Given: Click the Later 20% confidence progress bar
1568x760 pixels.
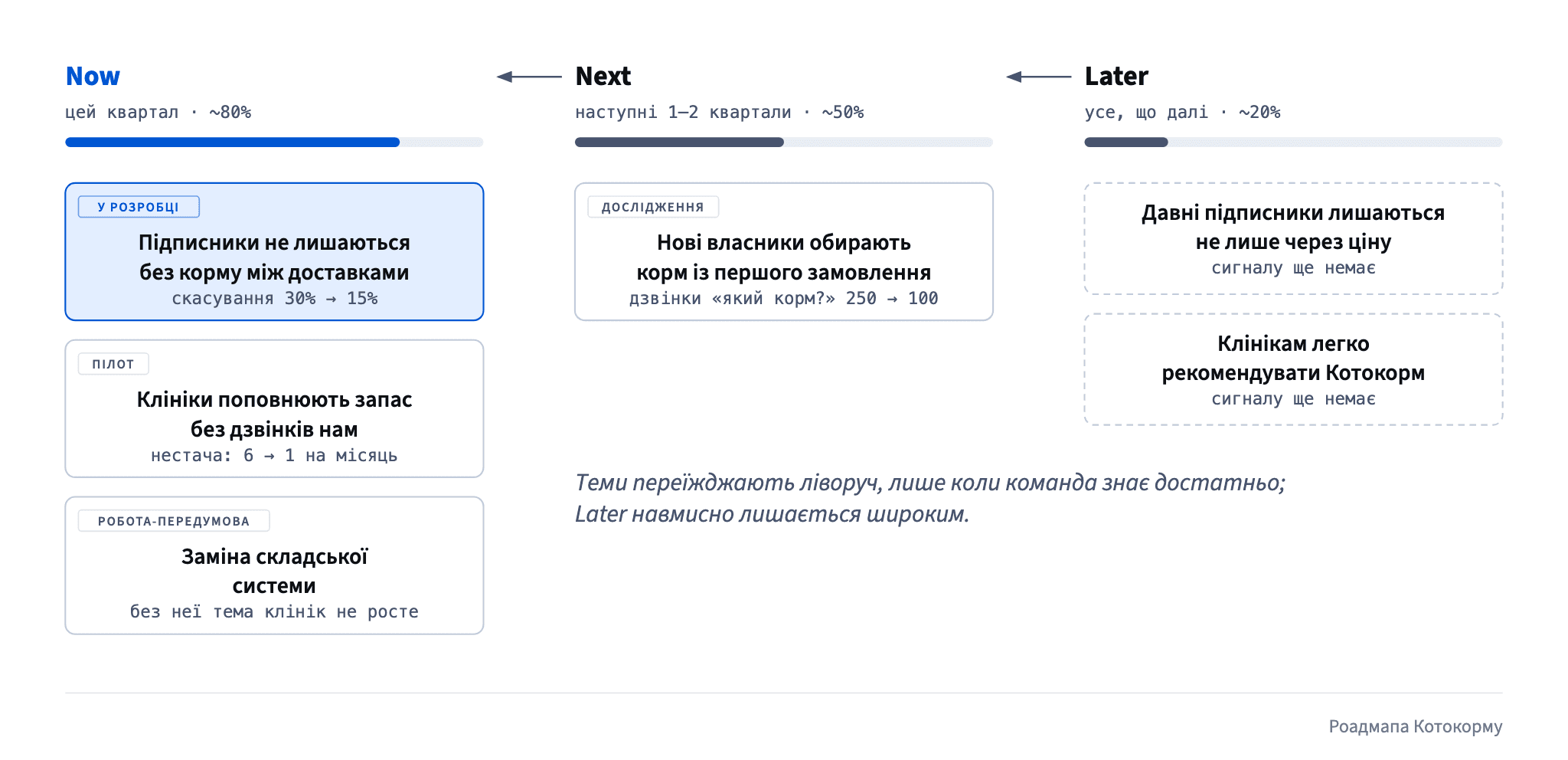Looking at the screenshot, I should click(x=1293, y=142).
